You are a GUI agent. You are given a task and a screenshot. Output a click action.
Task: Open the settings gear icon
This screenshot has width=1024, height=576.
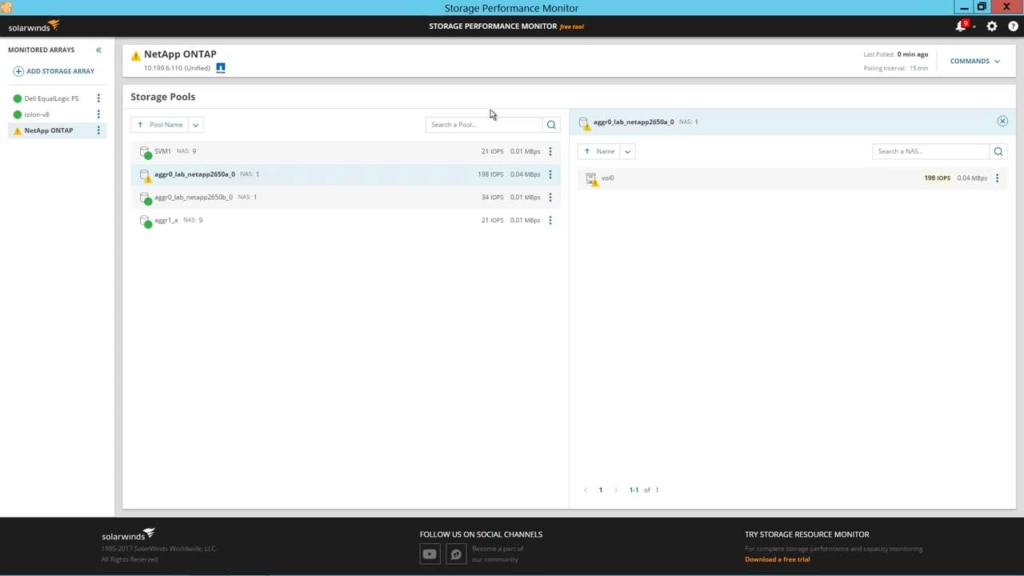click(991, 27)
